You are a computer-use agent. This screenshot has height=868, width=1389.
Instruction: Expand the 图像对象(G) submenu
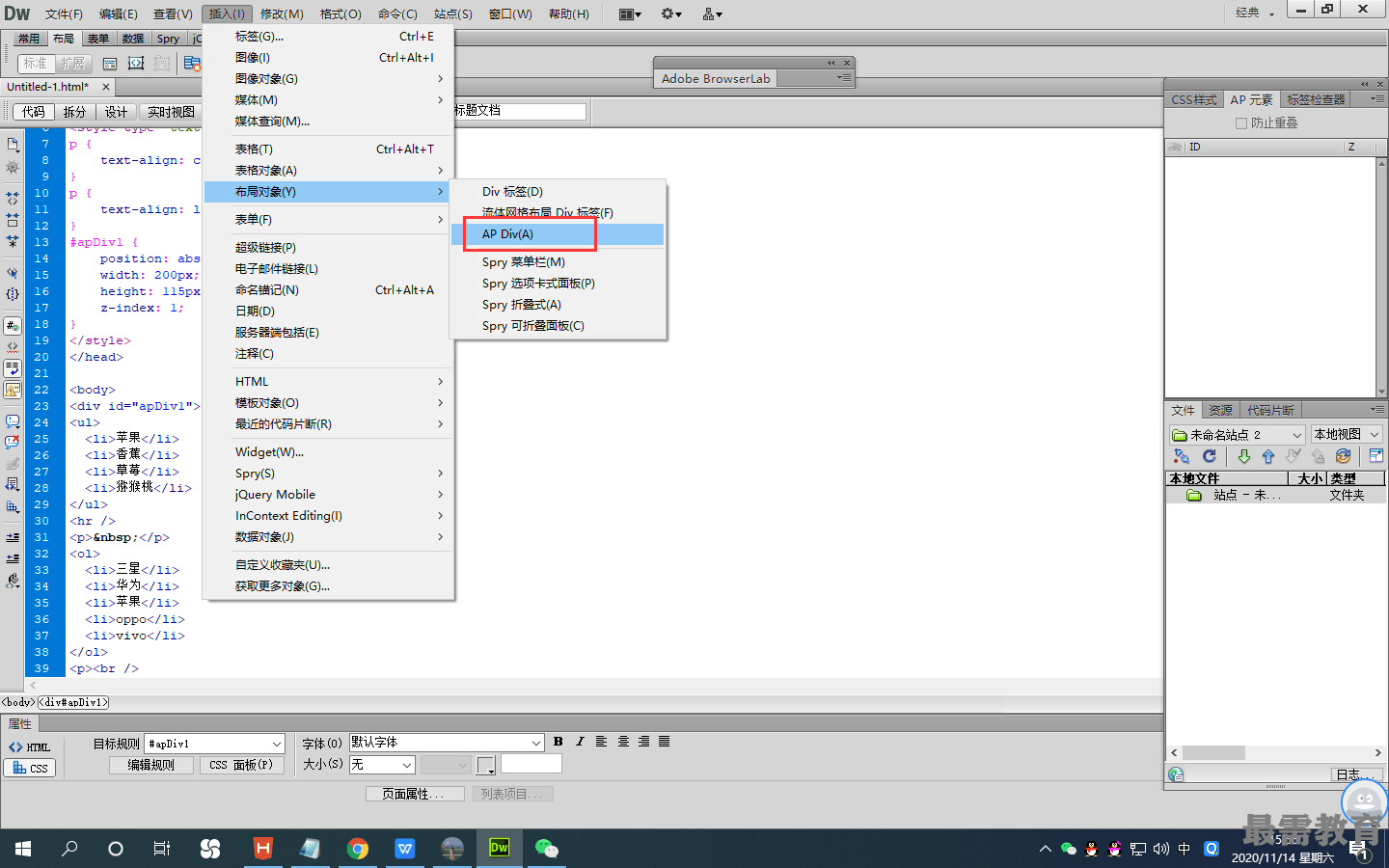pos(329,79)
